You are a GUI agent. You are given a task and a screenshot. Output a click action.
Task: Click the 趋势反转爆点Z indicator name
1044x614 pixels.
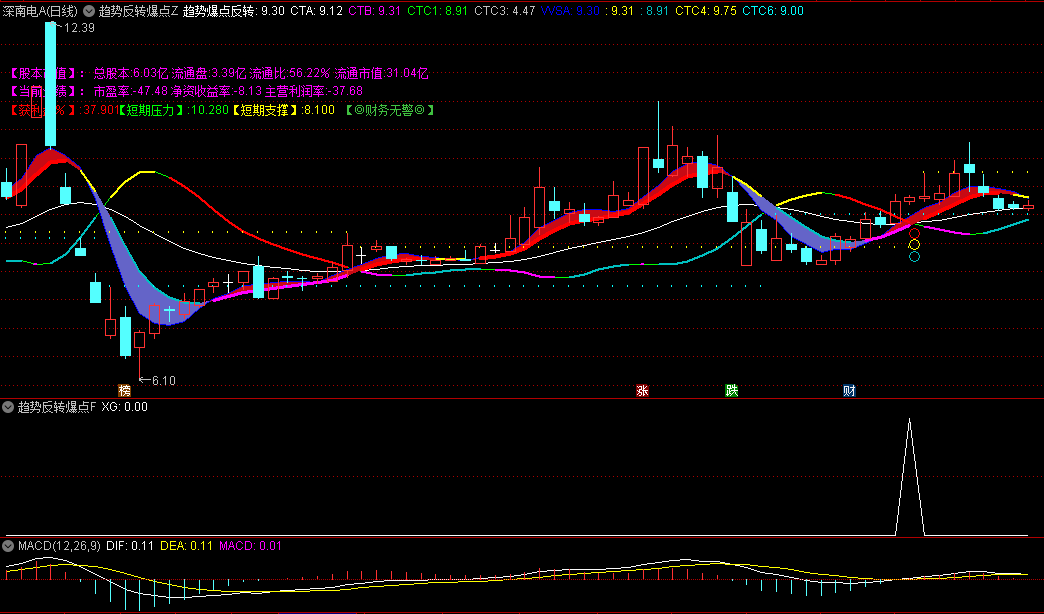click(x=138, y=11)
